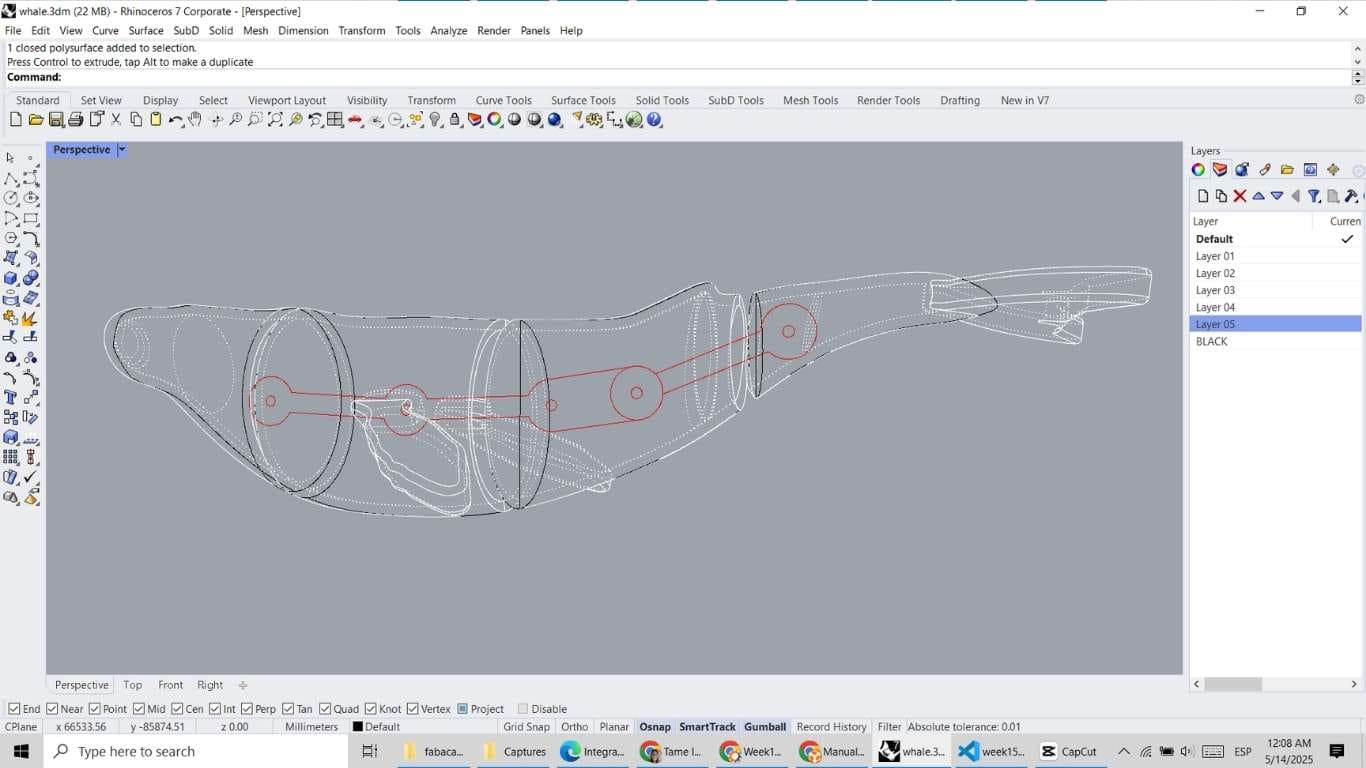The height and width of the screenshot is (768, 1366).
Task: Click the new layer icon in Layers panel
Action: (1203, 196)
